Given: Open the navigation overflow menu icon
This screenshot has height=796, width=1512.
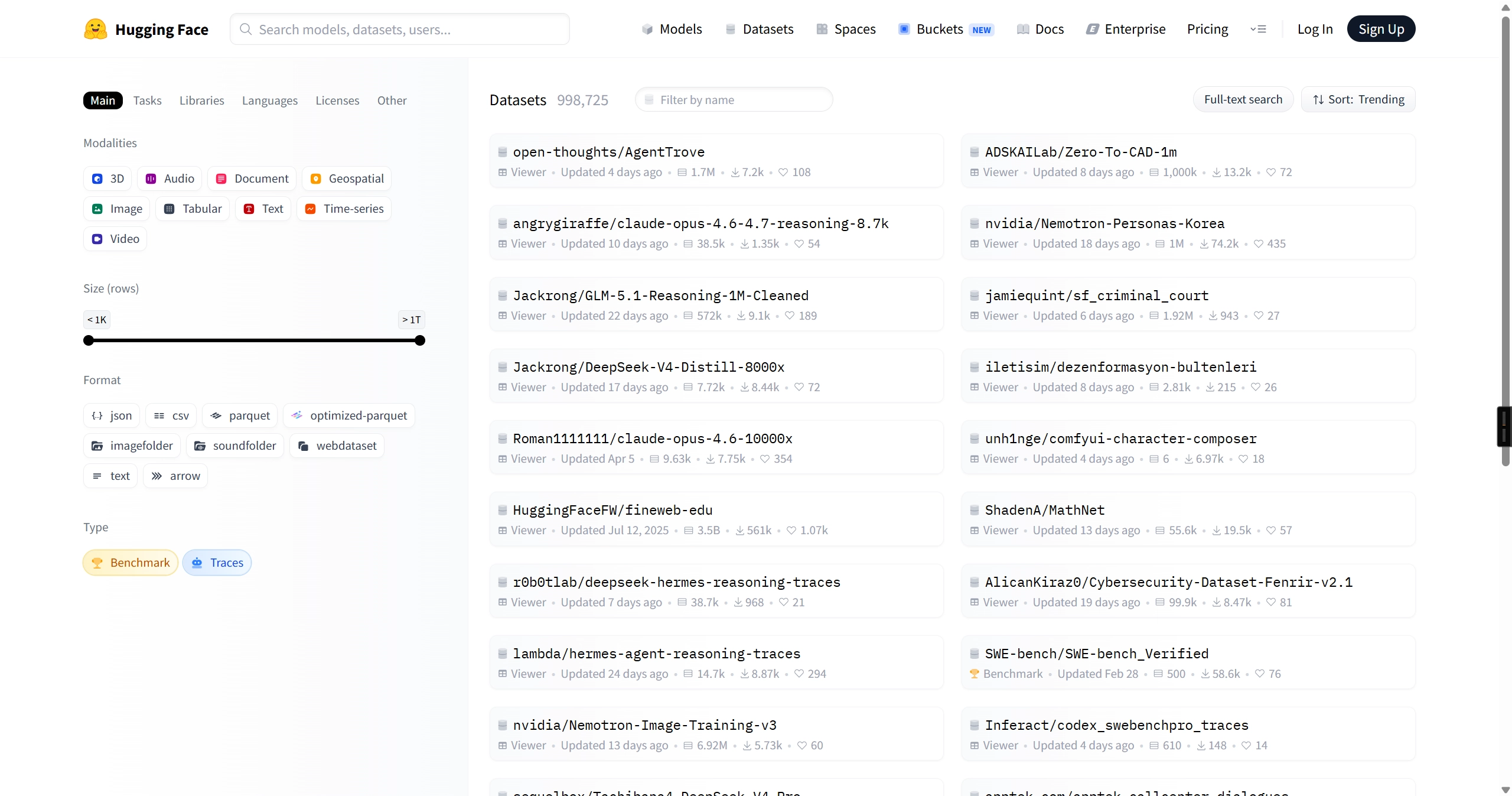Looking at the screenshot, I should coord(1258,29).
